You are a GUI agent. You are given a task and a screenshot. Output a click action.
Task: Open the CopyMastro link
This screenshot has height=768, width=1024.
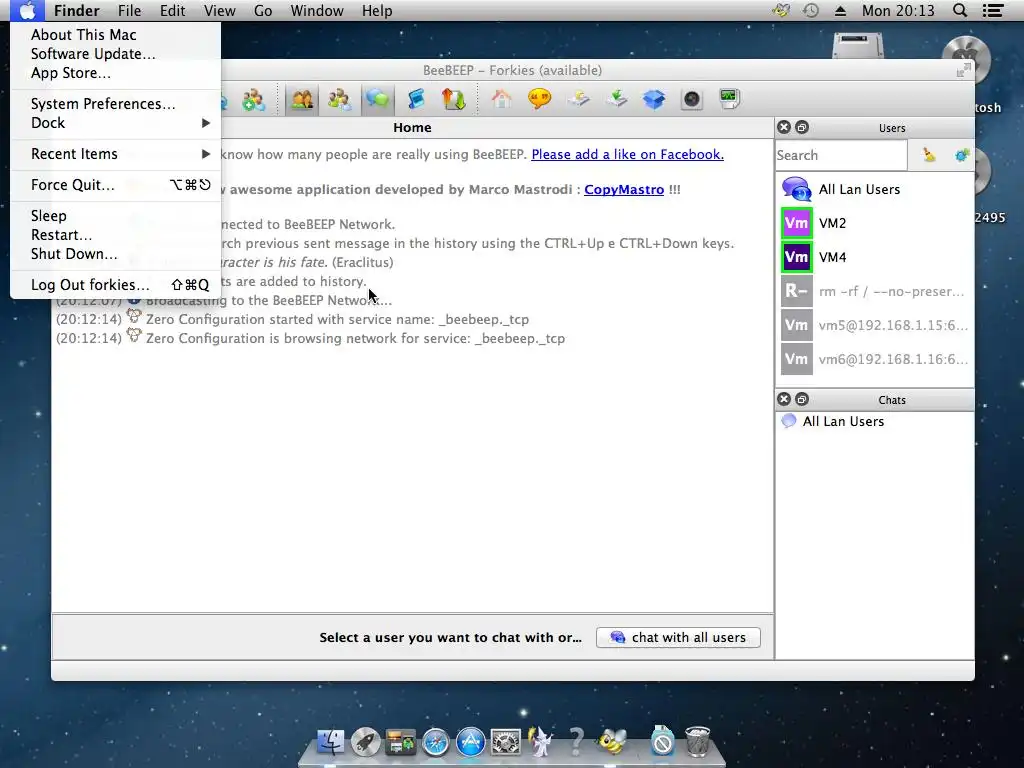pos(624,189)
